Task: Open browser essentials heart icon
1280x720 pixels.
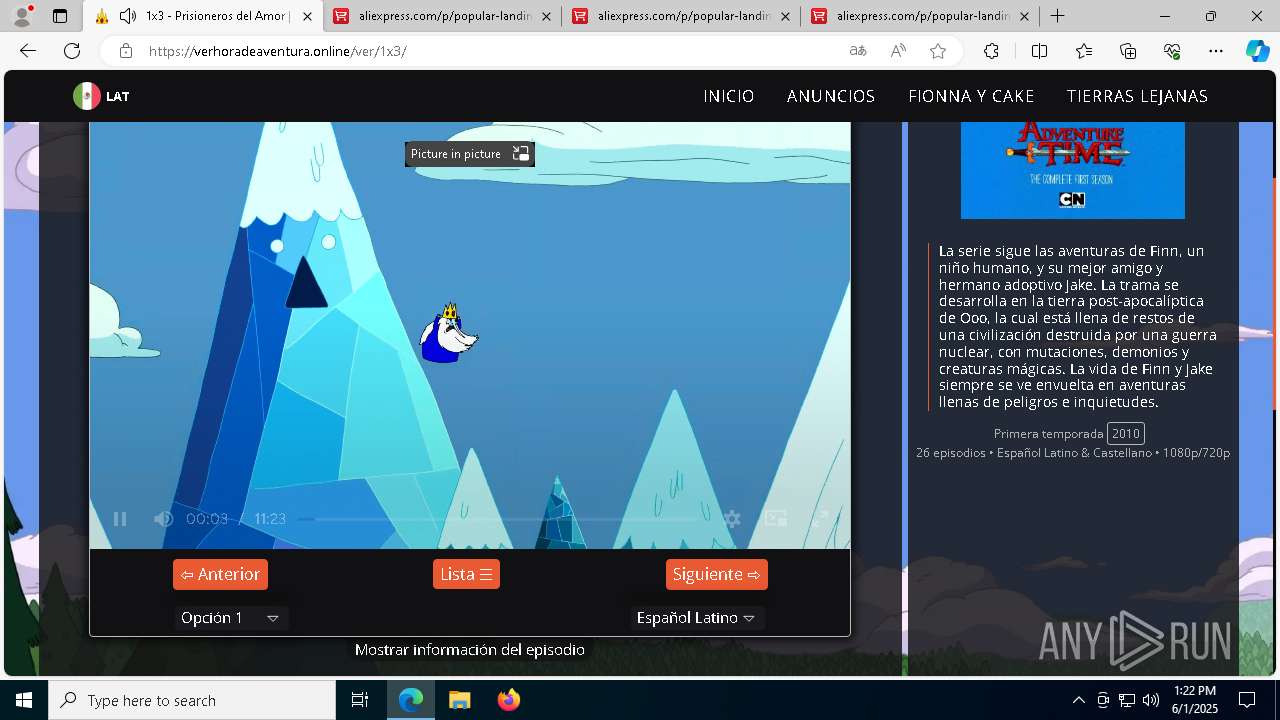Action: (1172, 51)
